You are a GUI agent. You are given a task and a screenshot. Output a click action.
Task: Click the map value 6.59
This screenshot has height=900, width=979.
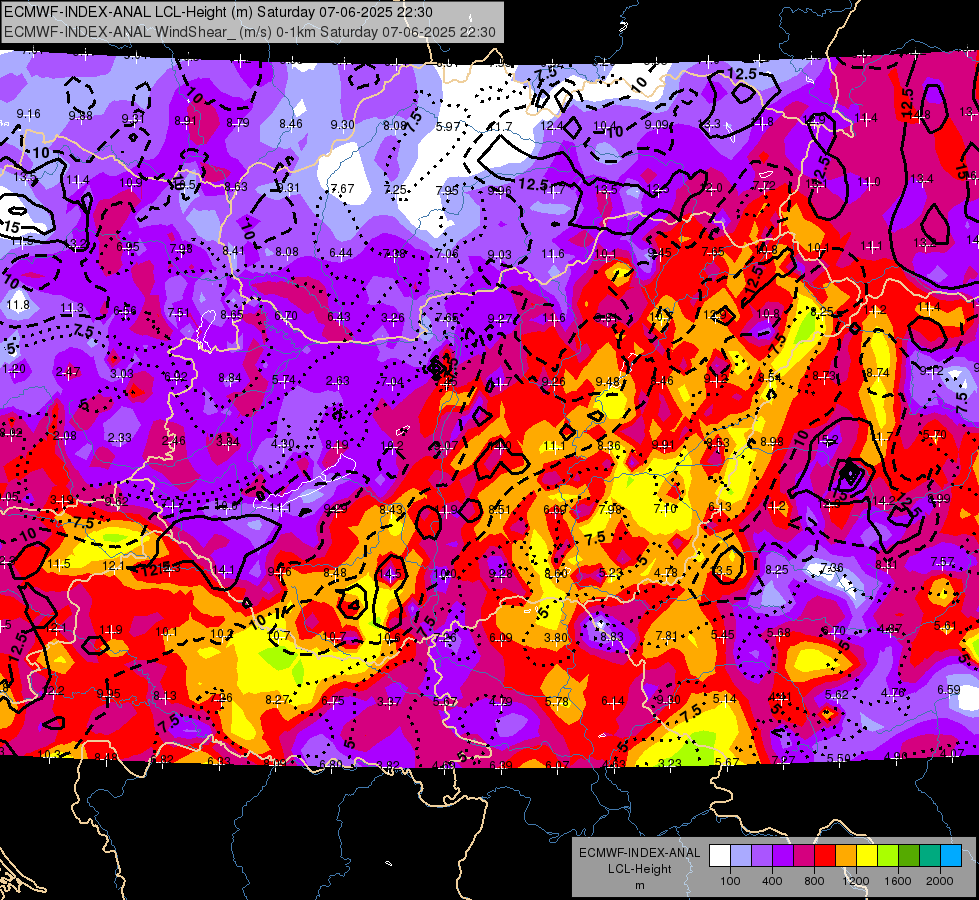(x=949, y=690)
